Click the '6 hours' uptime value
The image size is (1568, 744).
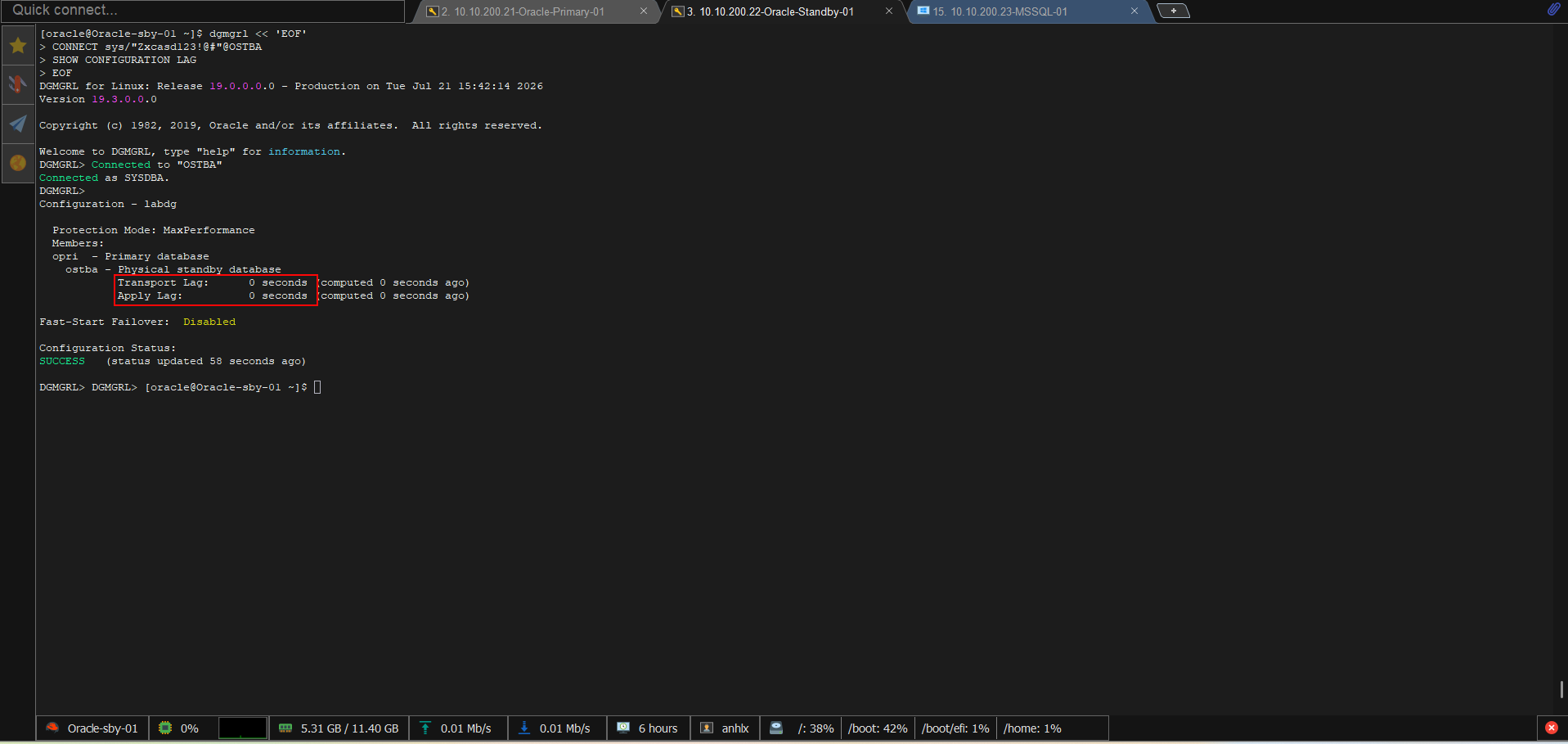(x=658, y=728)
